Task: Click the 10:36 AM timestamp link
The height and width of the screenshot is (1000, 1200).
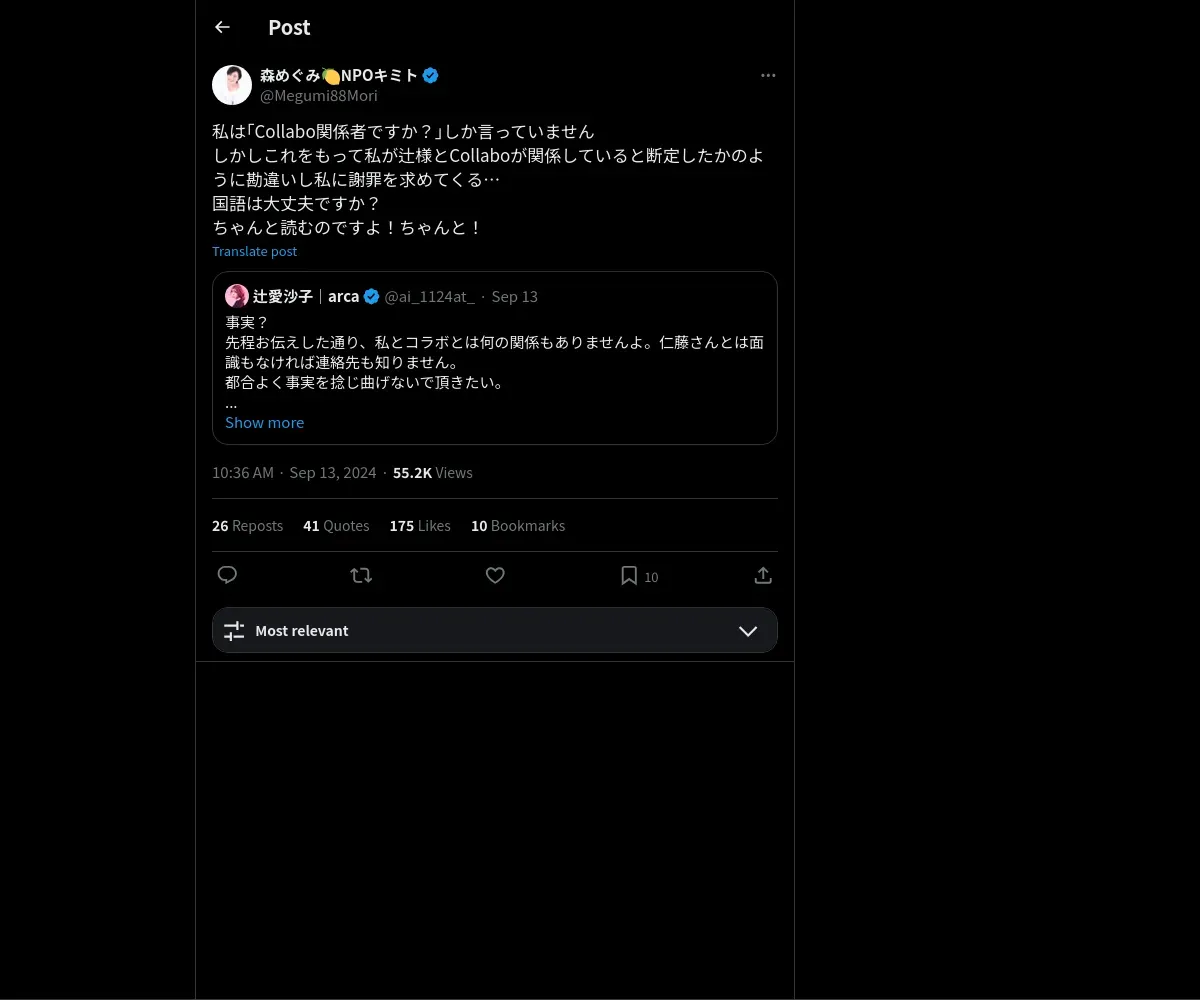Action: pyautogui.click(x=243, y=473)
